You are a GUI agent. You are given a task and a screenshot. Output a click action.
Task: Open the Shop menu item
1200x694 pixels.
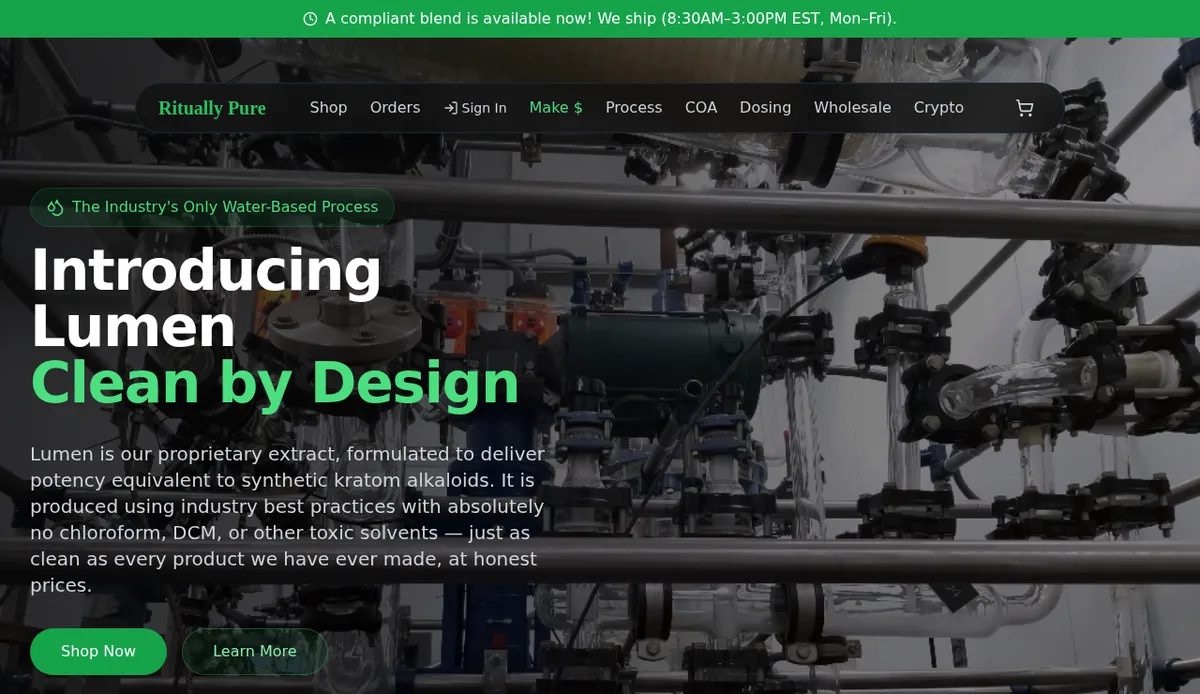(328, 107)
